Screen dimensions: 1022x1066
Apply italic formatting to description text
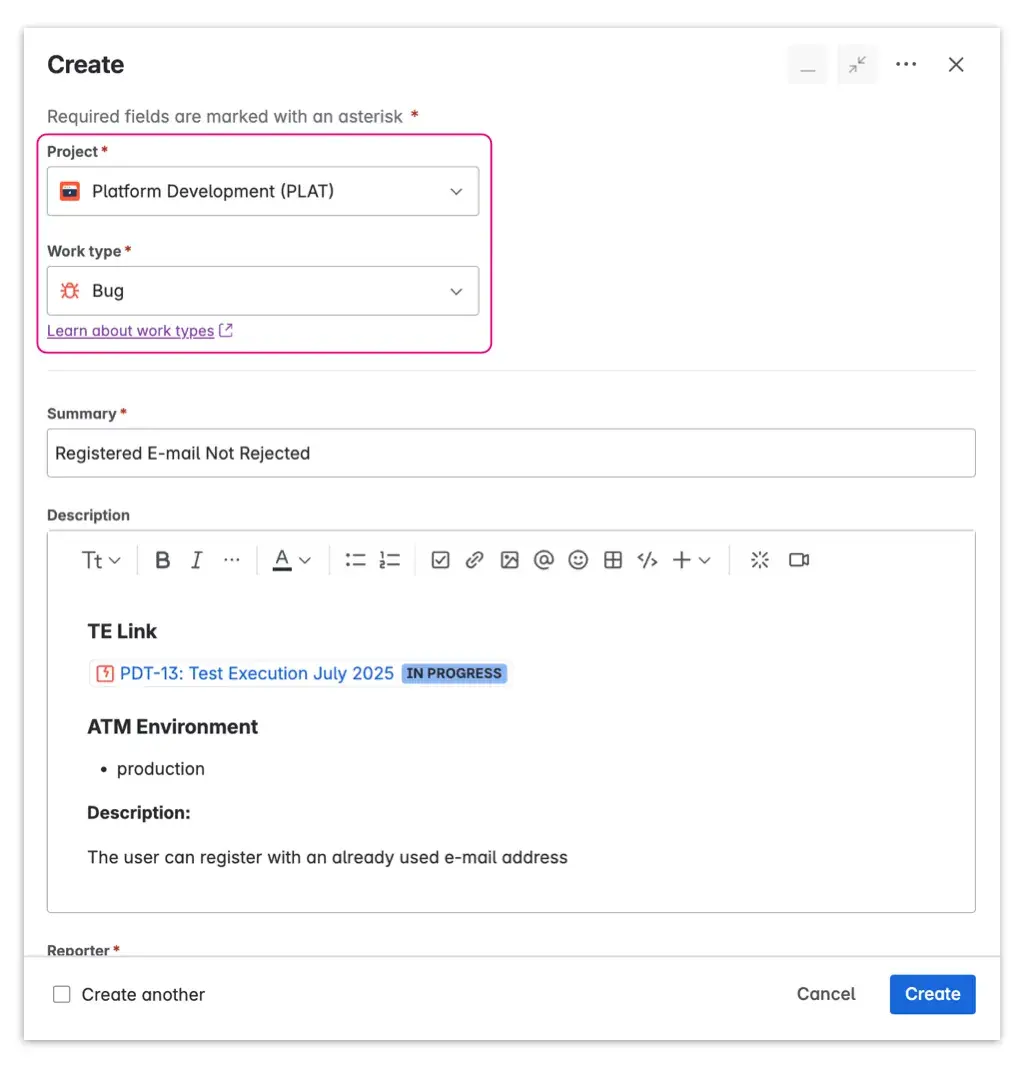(x=197, y=560)
